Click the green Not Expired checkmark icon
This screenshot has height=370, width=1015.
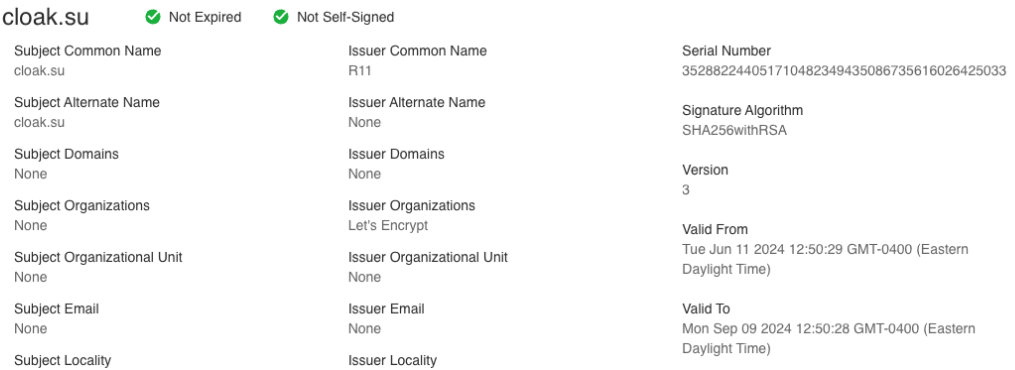coord(153,17)
